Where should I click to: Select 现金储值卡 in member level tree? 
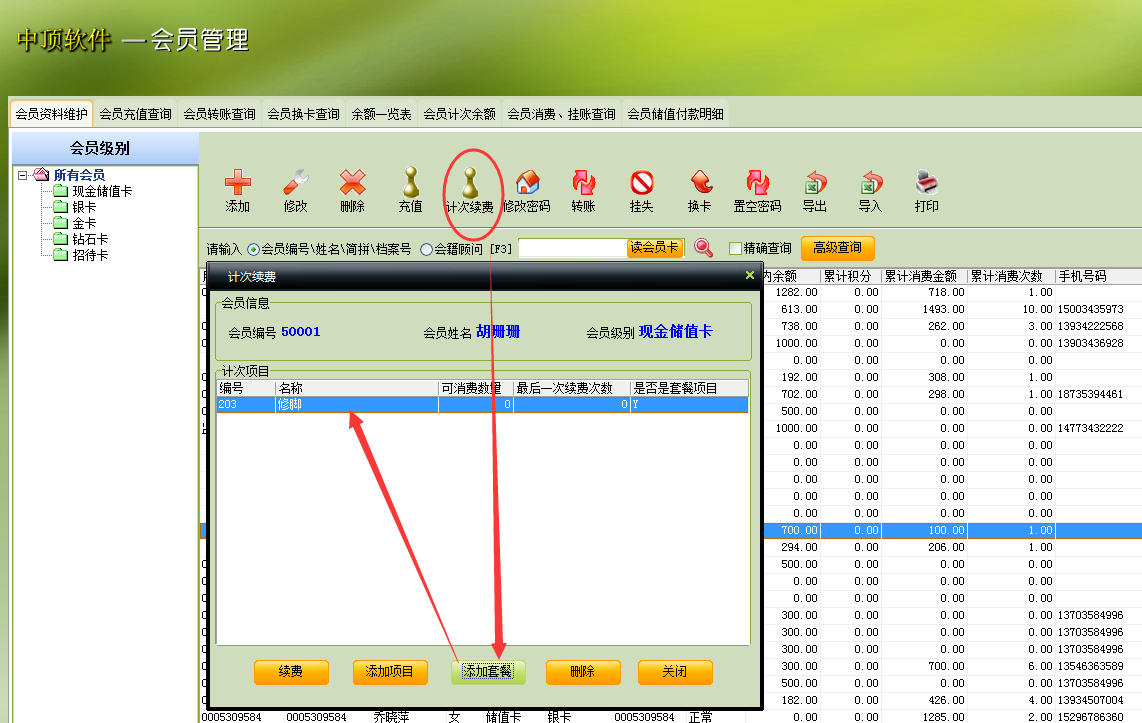tap(102, 191)
